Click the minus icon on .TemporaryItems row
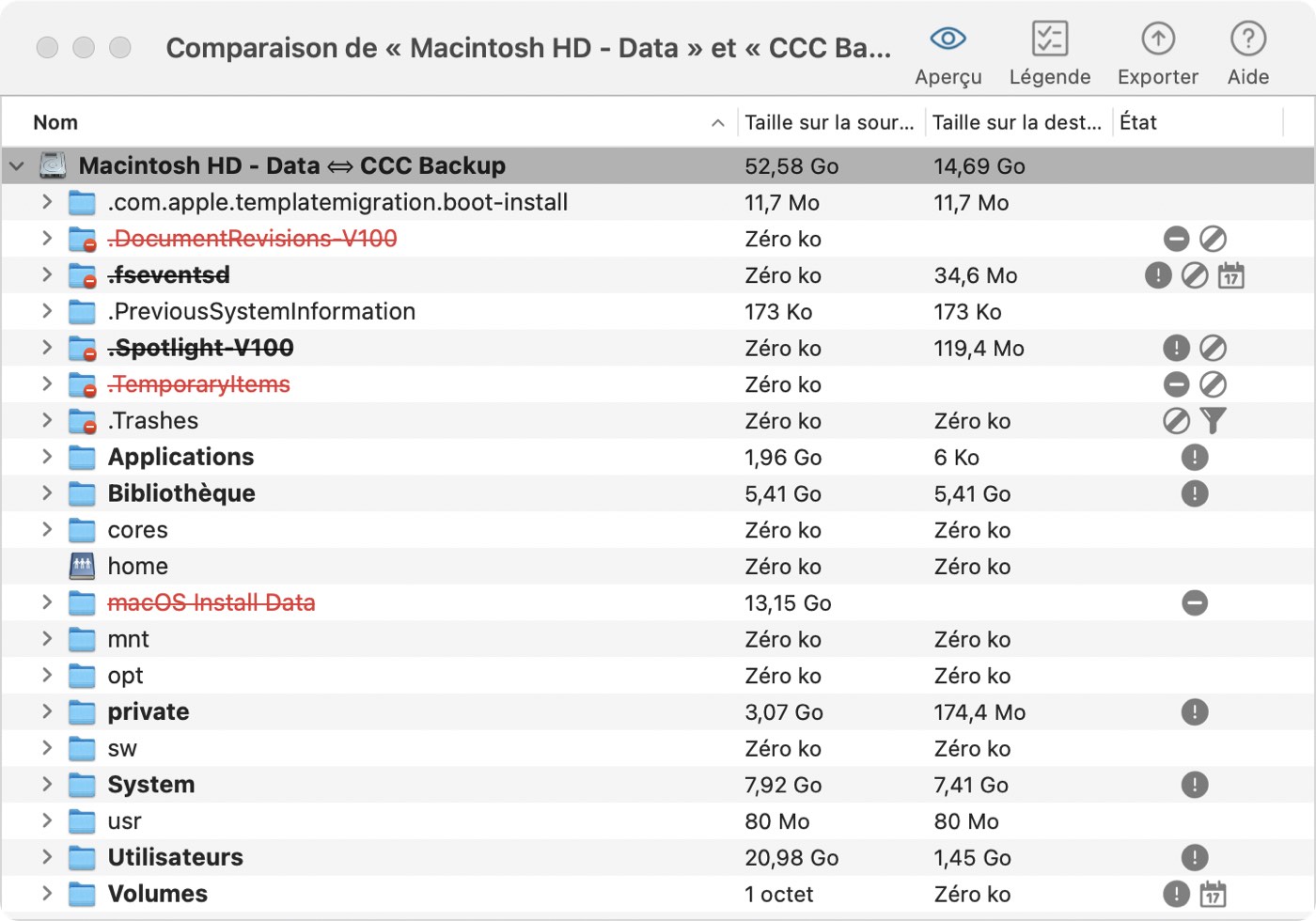 1176,384
